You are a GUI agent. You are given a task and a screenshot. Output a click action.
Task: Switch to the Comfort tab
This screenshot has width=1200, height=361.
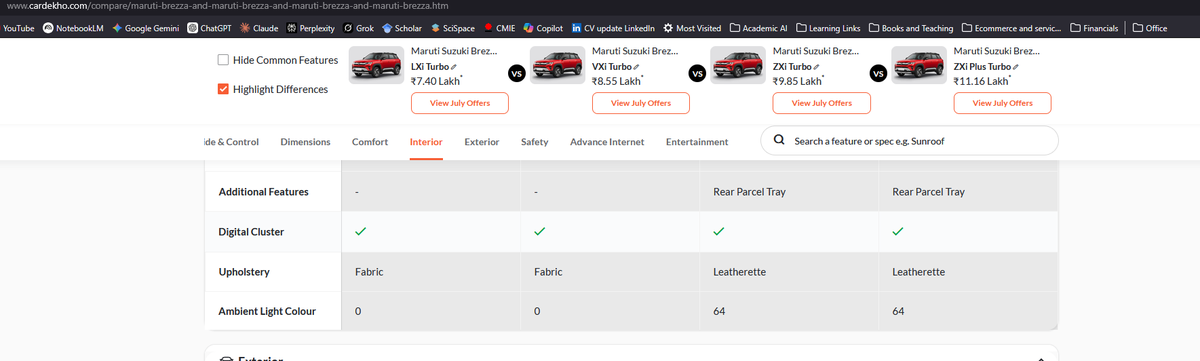tap(370, 142)
